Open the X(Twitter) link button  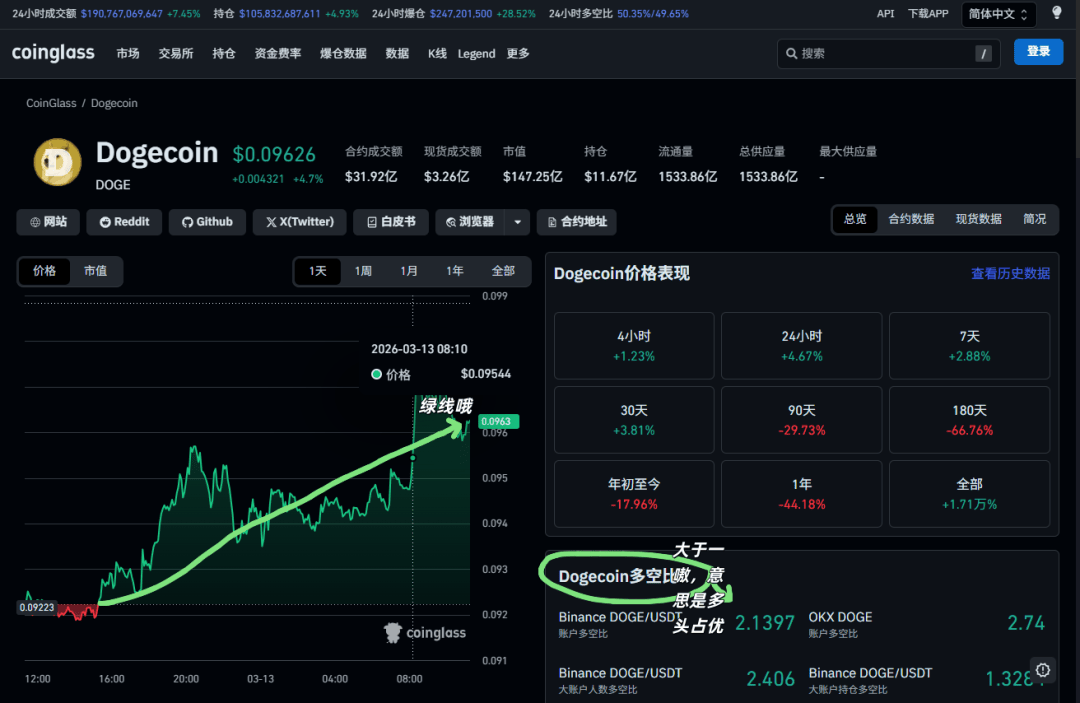pos(299,222)
